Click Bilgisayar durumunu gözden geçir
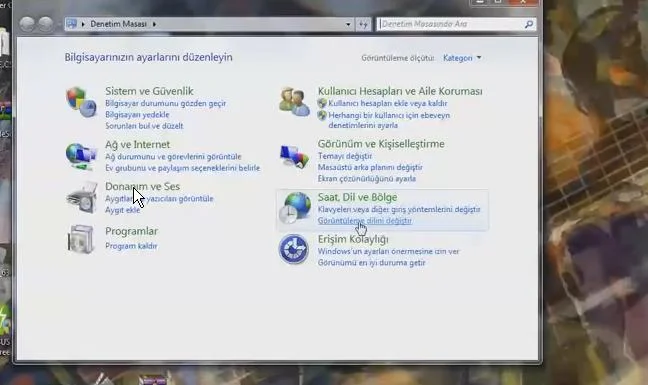The image size is (648, 385). [165, 103]
